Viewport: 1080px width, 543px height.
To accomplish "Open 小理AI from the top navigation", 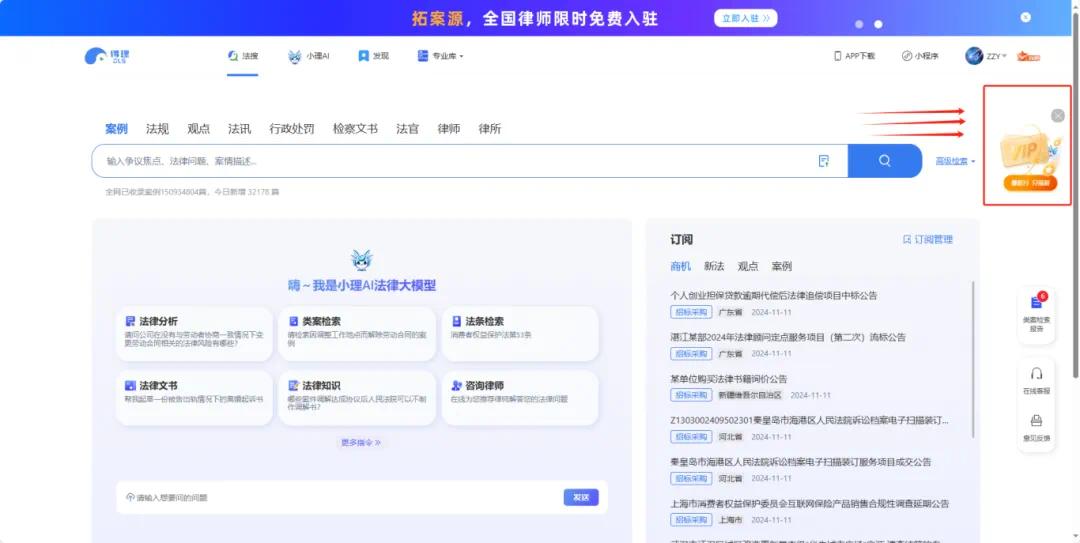I will 309,56.
